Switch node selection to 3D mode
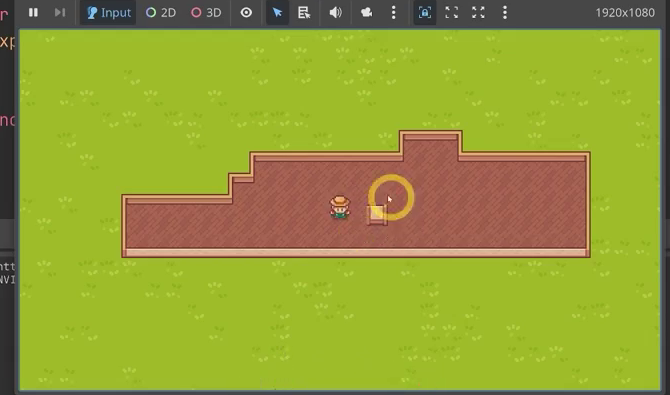The height and width of the screenshot is (395, 670). point(206,12)
